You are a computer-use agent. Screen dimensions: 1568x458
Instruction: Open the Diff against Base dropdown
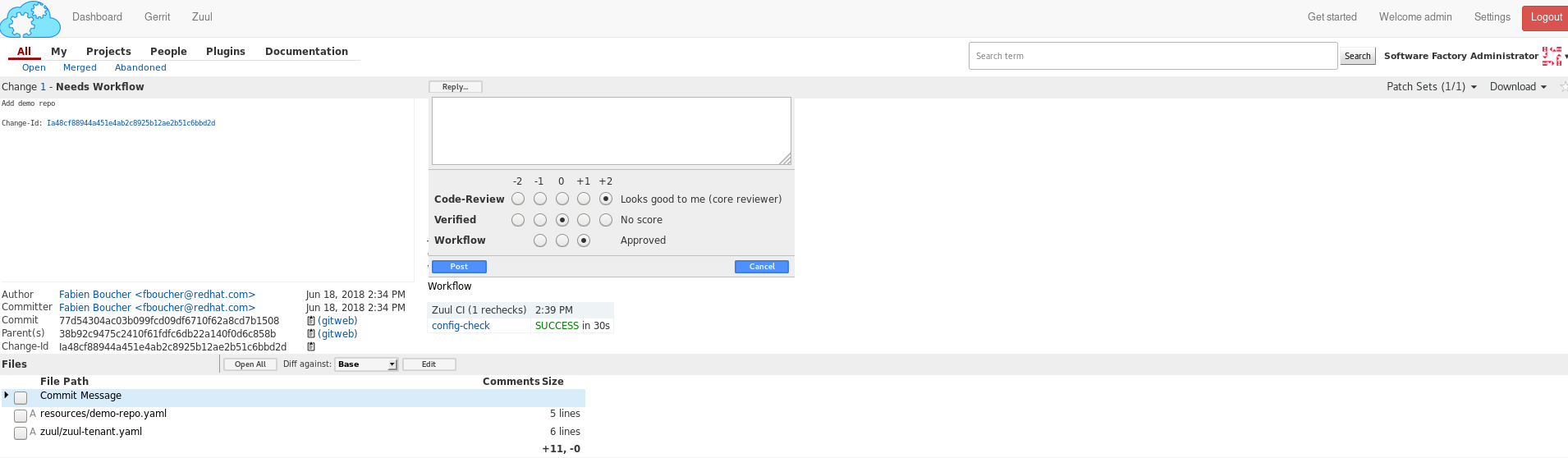pyautogui.click(x=367, y=364)
